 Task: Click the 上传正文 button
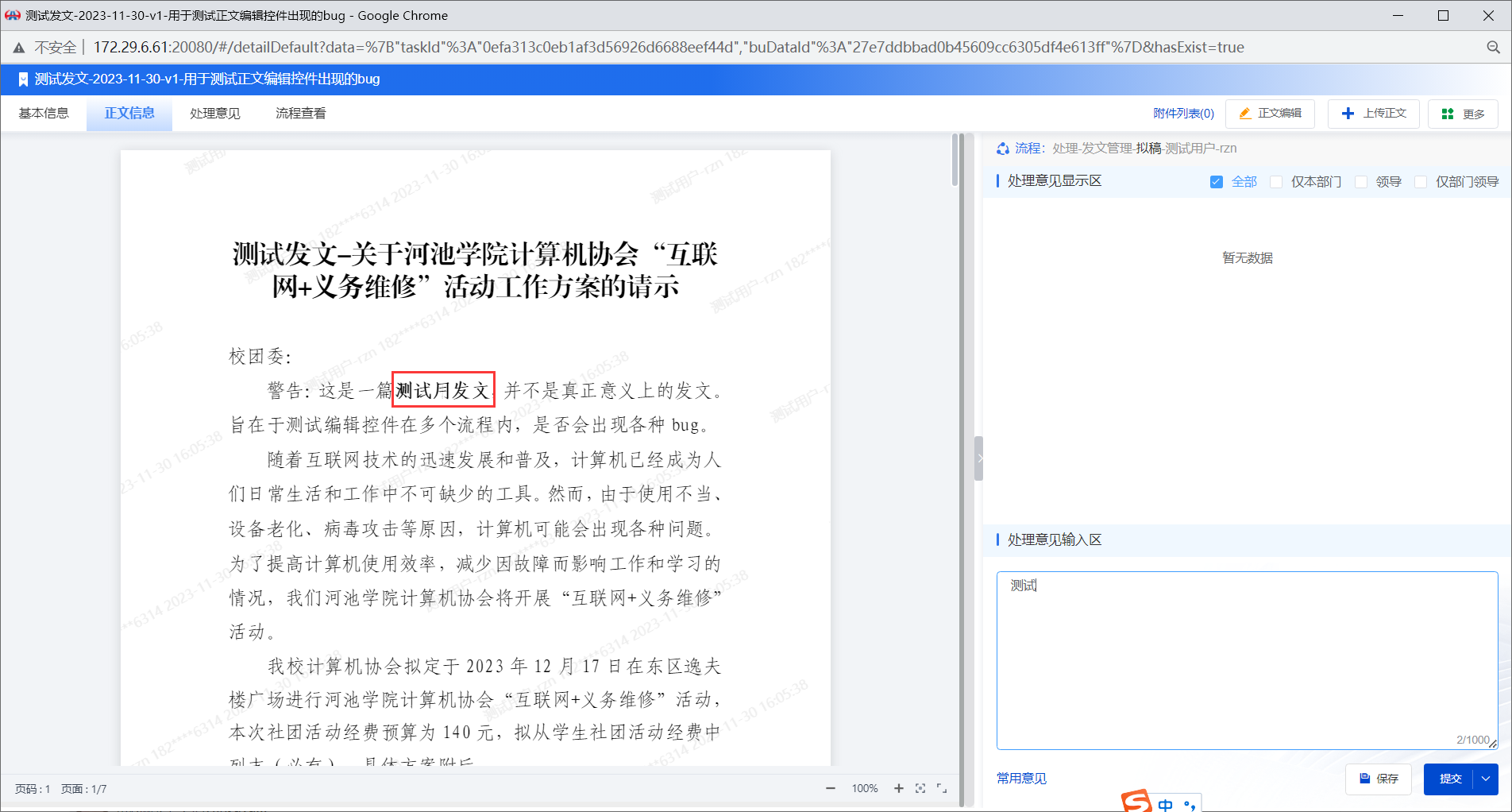coord(1373,114)
